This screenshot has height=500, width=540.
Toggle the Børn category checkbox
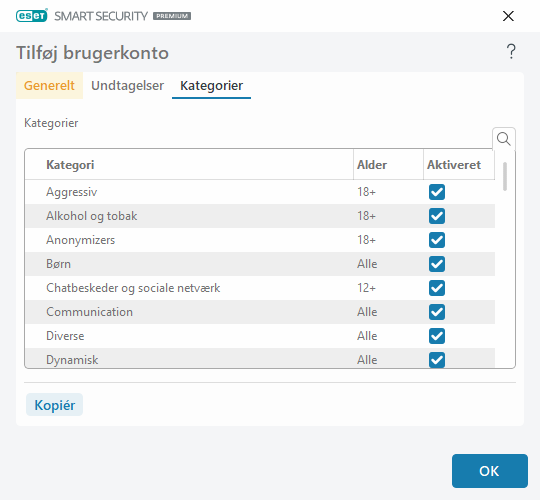click(437, 264)
